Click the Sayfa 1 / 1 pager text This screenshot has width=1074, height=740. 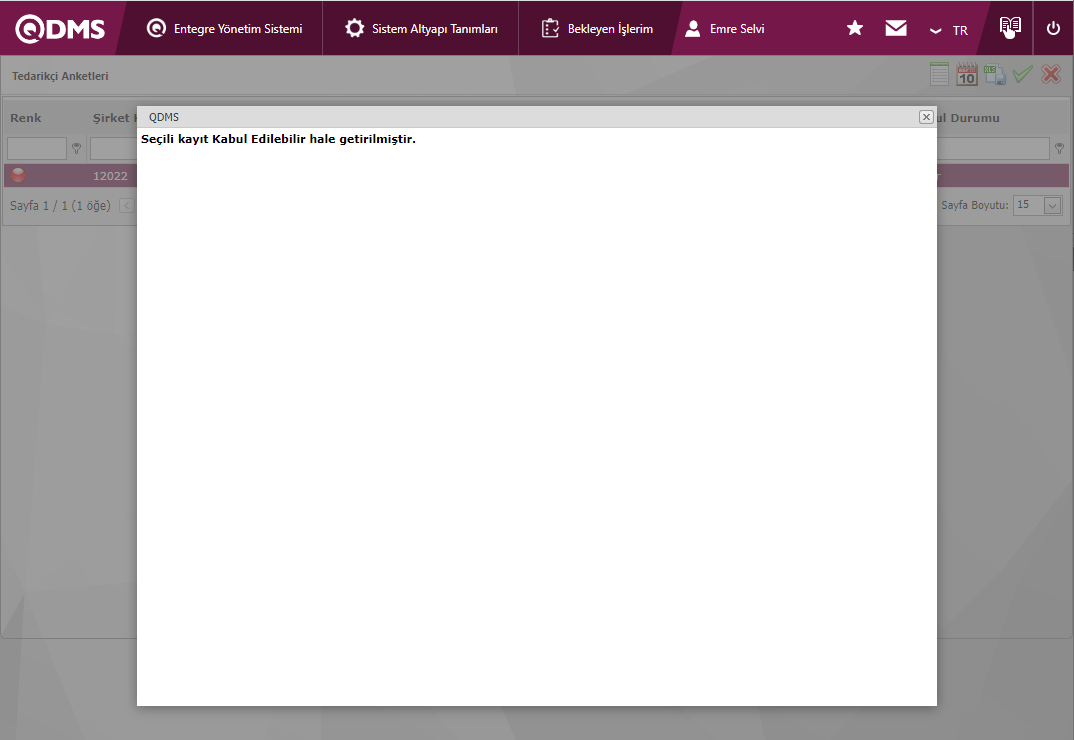pyautogui.click(x=60, y=206)
